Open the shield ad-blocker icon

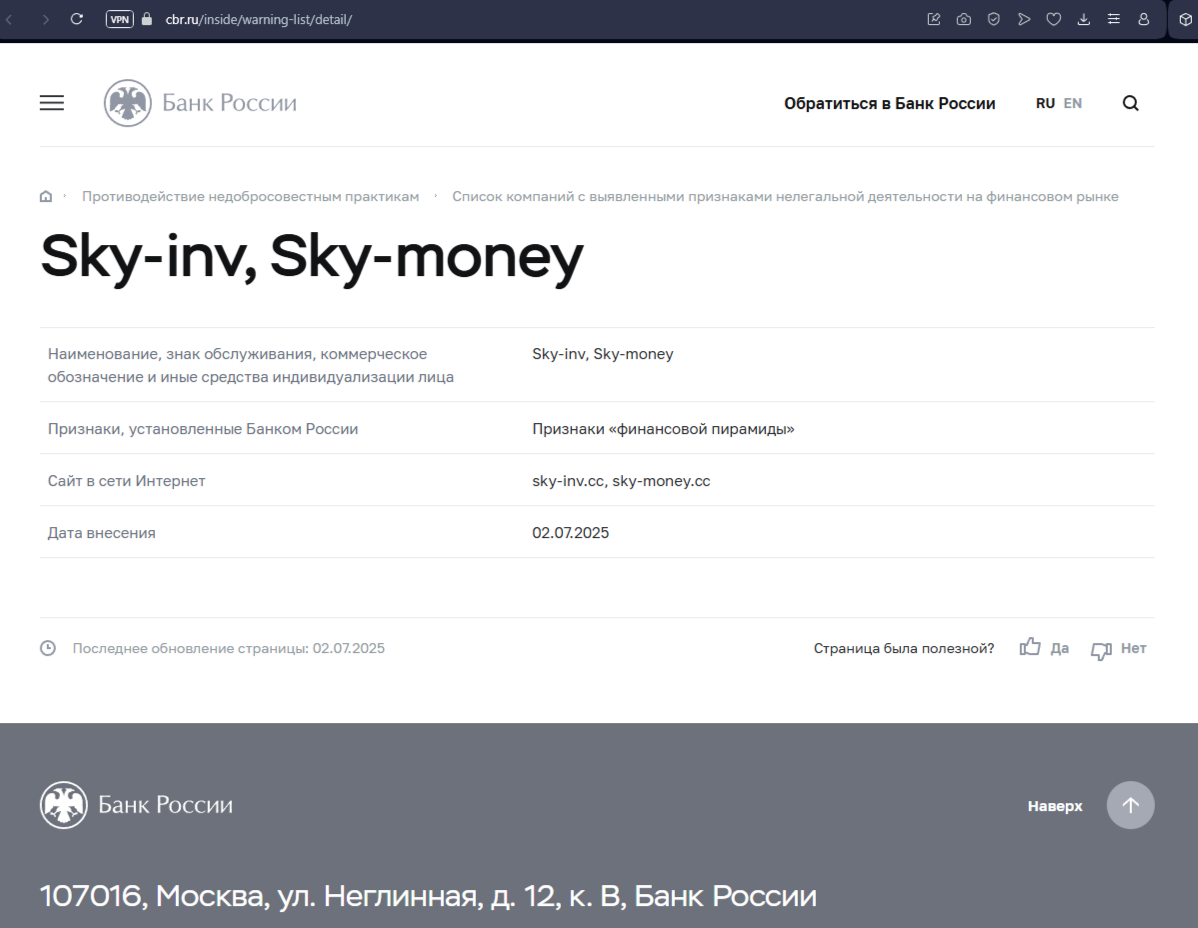(x=993, y=19)
